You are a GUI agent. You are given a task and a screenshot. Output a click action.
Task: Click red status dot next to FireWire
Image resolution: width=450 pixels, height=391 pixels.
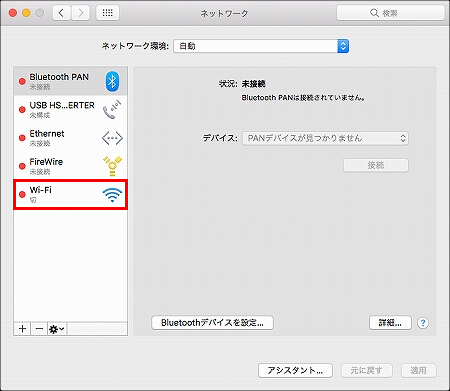(22, 166)
